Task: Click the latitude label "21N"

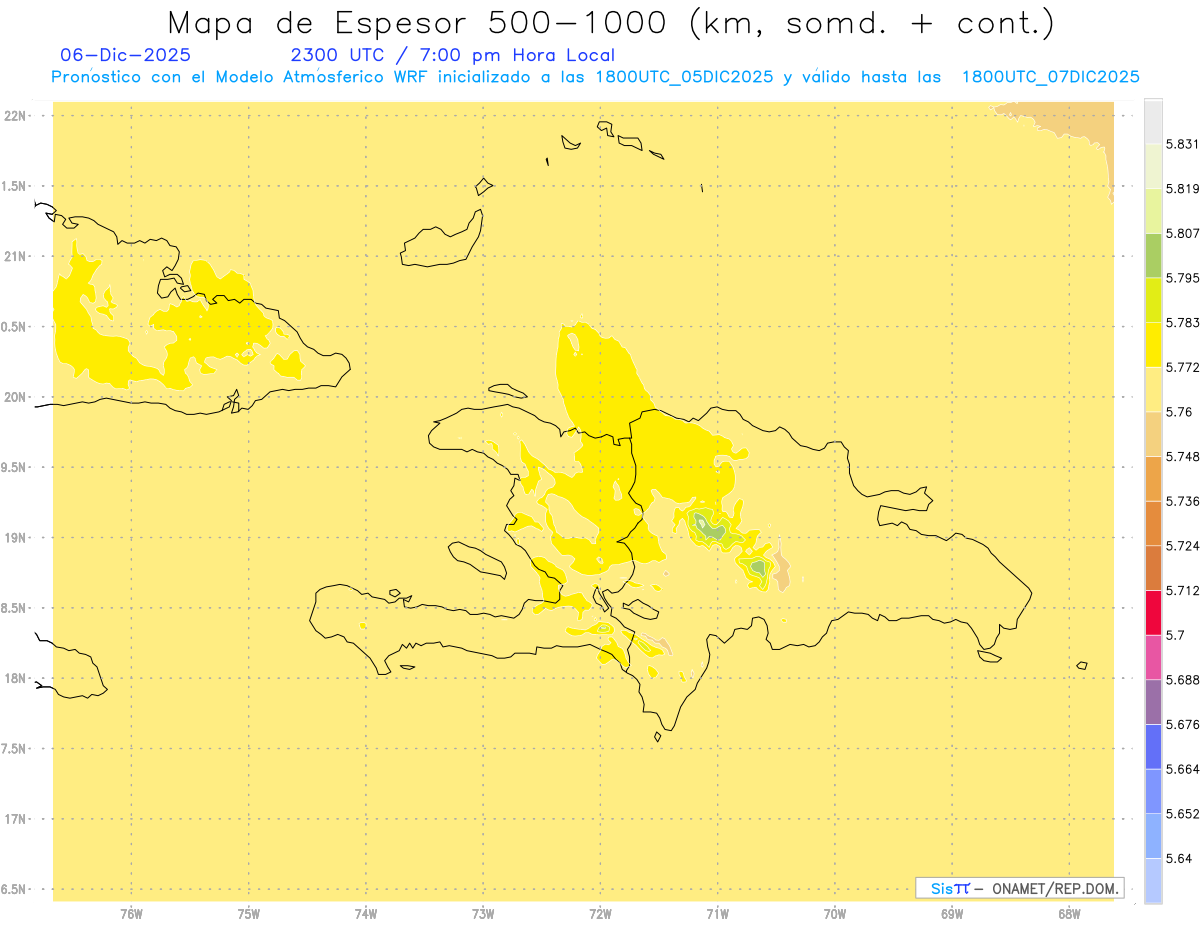Action: (x=16, y=256)
